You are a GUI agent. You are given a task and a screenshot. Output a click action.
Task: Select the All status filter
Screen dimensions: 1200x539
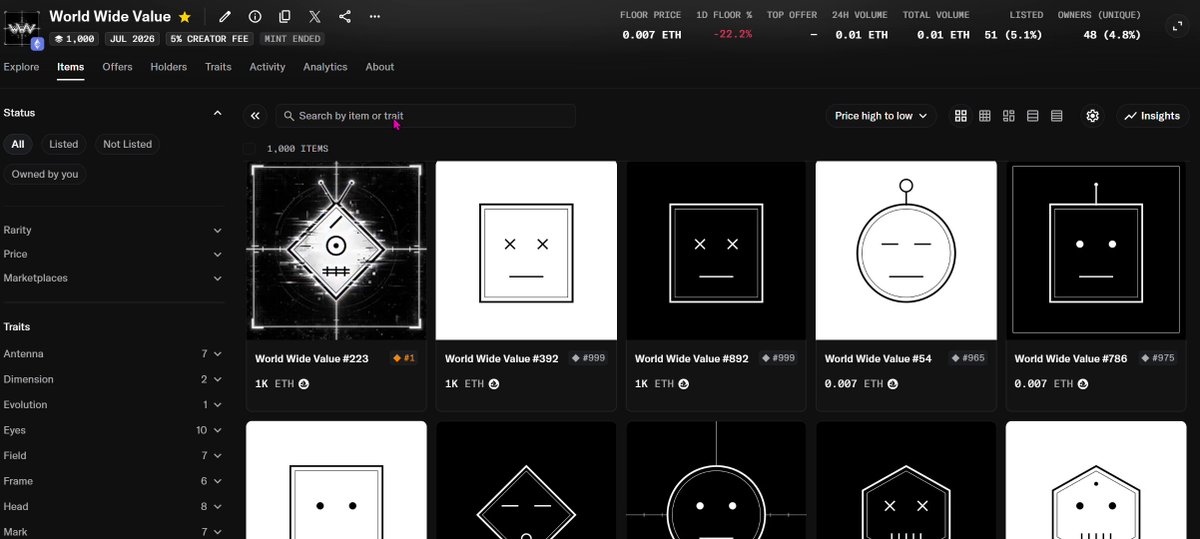point(18,144)
